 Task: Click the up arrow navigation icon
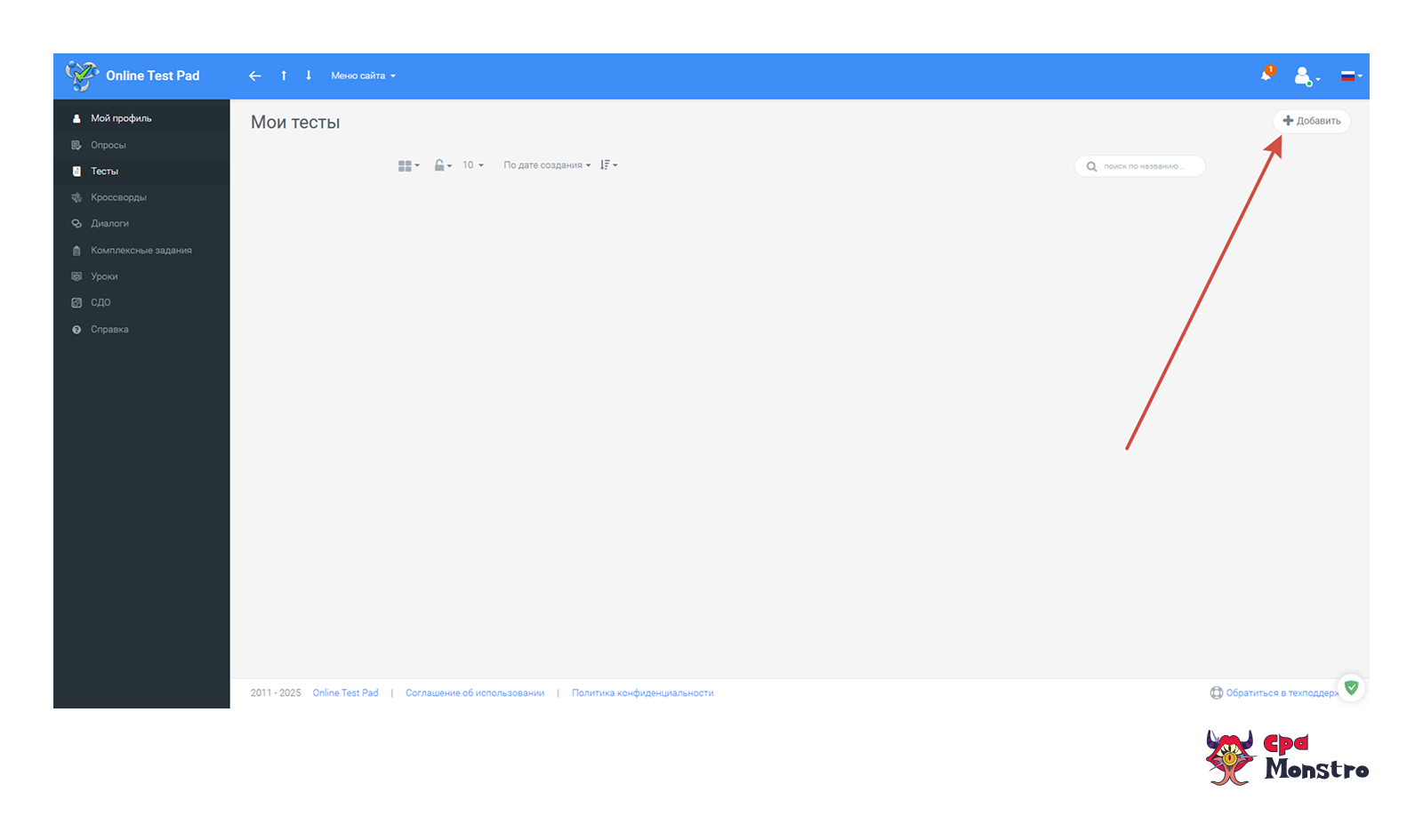(284, 76)
